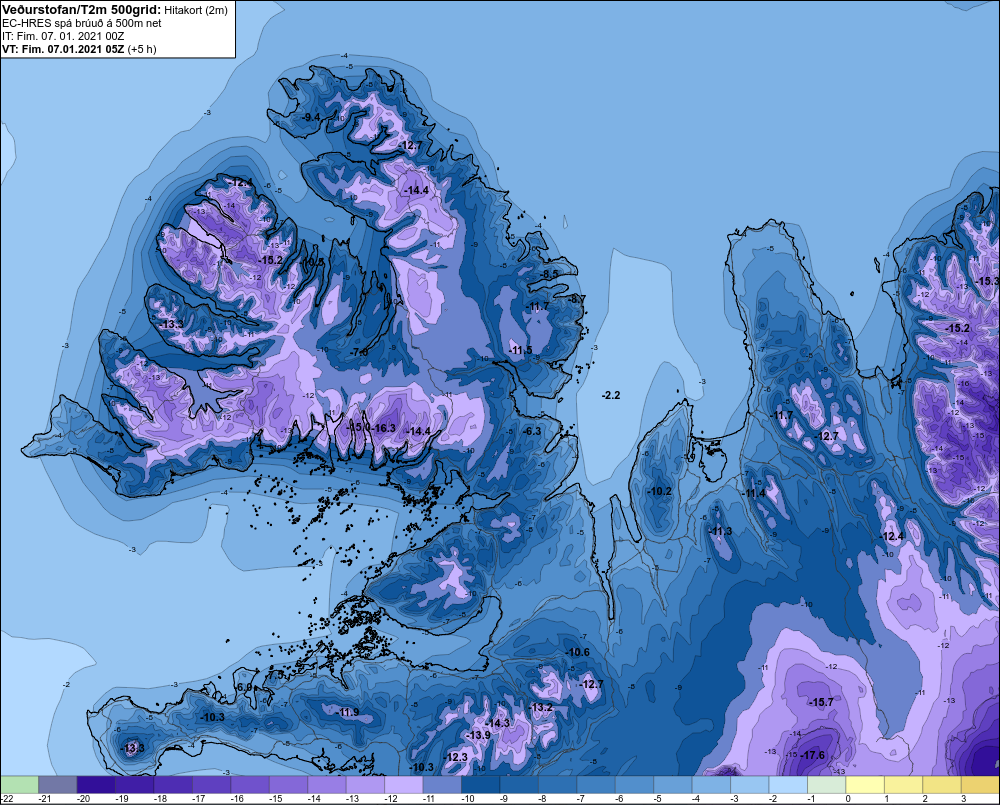This screenshot has height=805, width=1000.
Task: Pick the legend color swatch labeled -15
Action: 289,784
